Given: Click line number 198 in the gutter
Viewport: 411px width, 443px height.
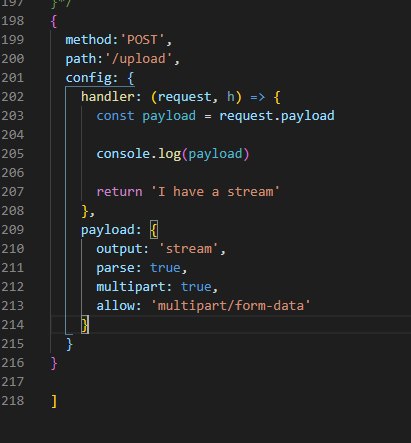Looking at the screenshot, I should pos(13,21).
